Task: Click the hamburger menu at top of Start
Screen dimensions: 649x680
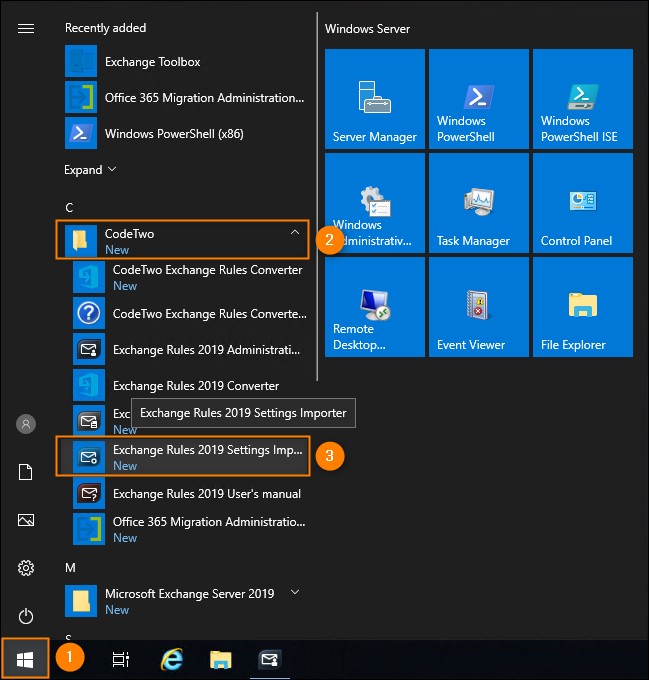Action: pos(26,29)
